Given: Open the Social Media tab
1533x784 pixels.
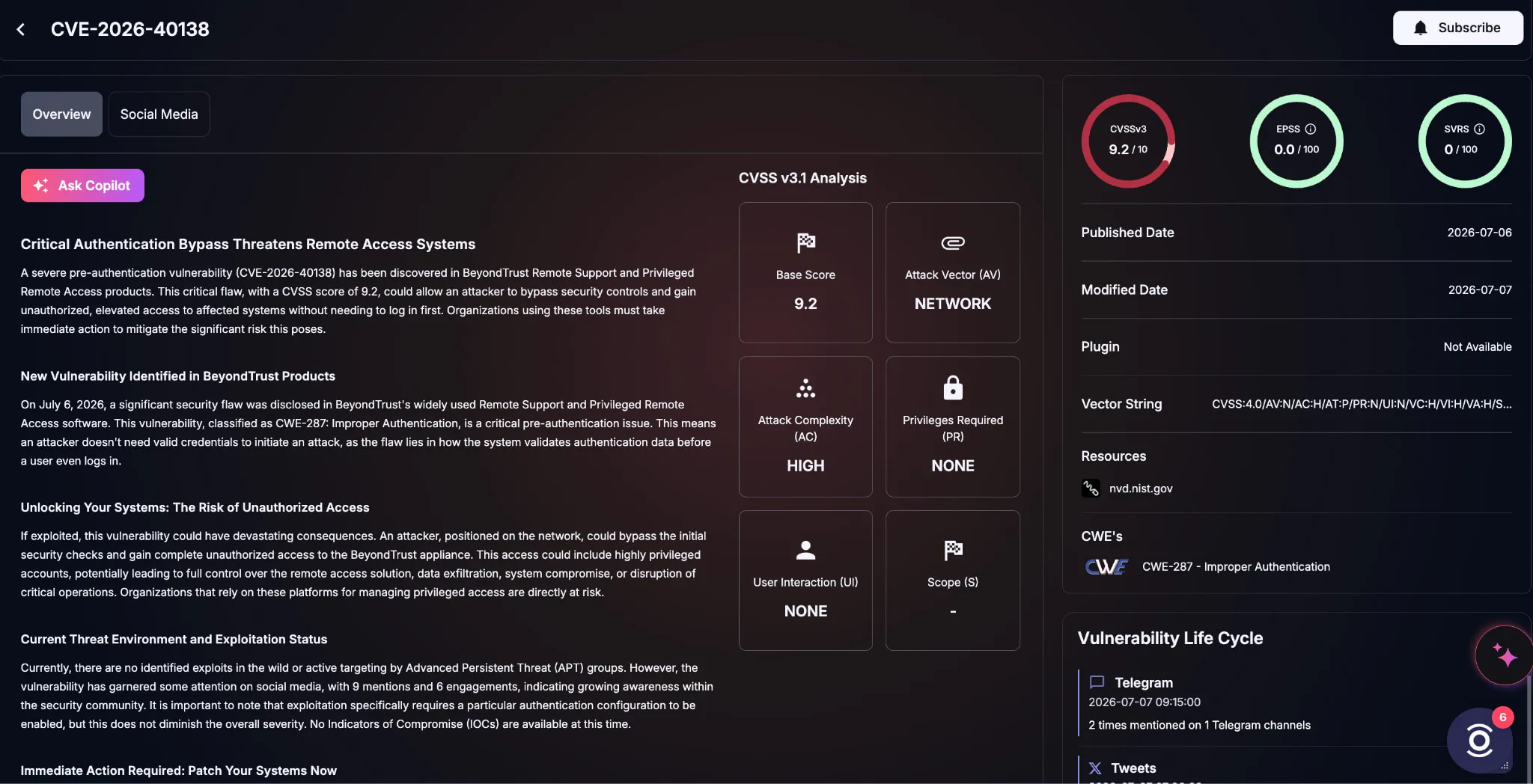Looking at the screenshot, I should [159, 114].
